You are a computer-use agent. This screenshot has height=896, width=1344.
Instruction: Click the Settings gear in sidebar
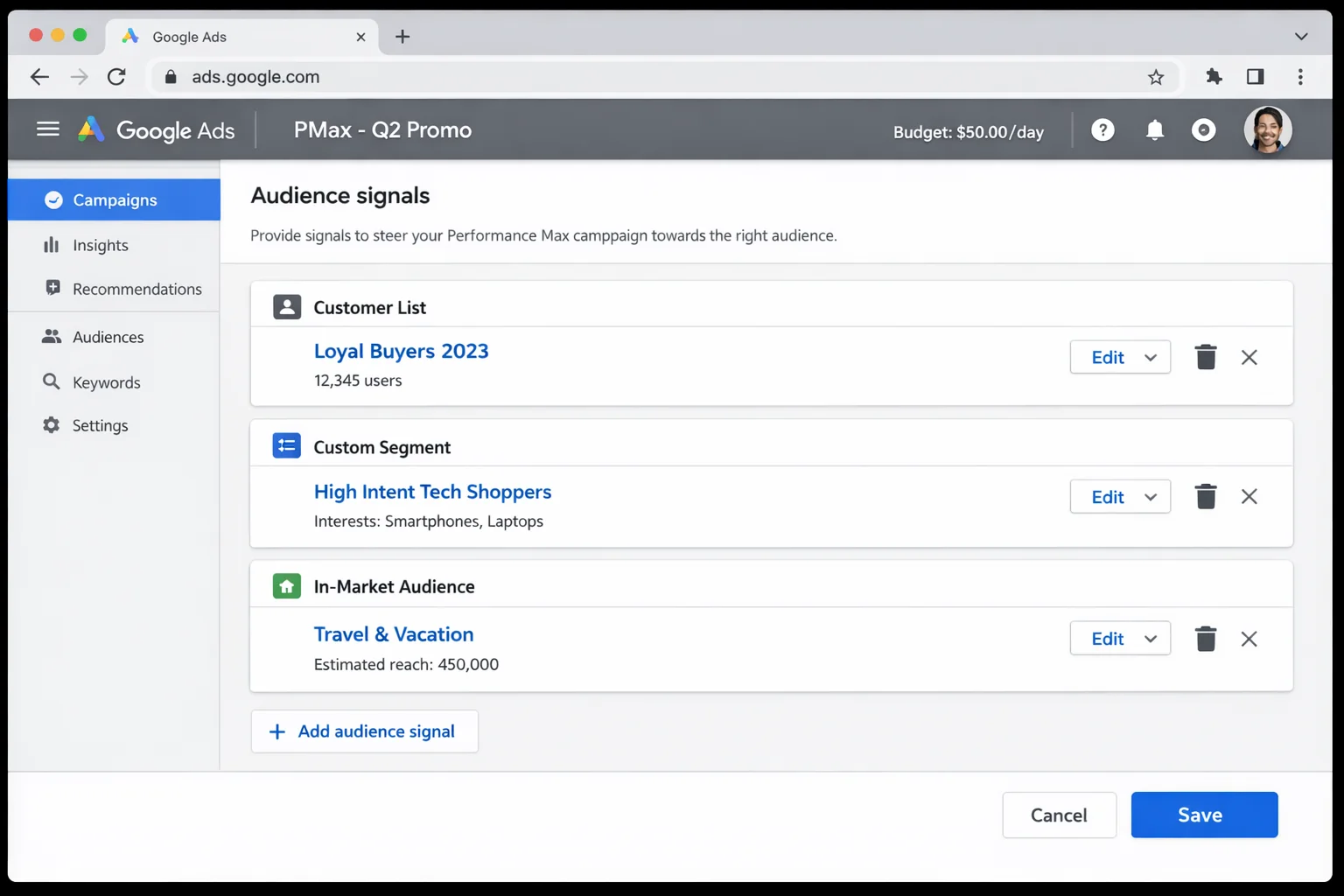pos(53,425)
